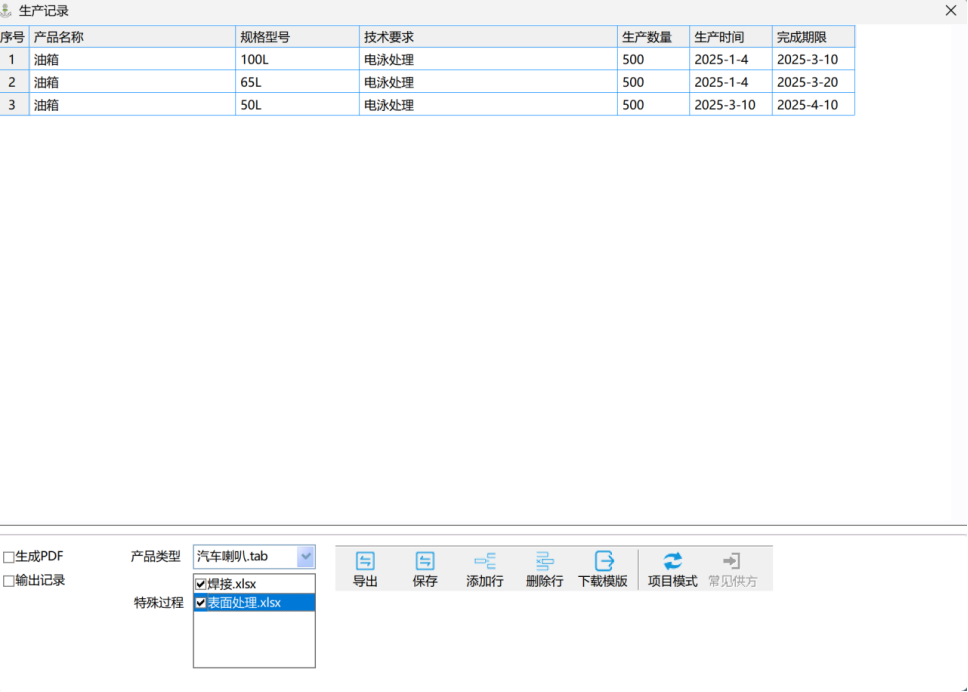Uncheck 焊接.xlsx in special process list
This screenshot has height=692, width=968.
point(201,584)
